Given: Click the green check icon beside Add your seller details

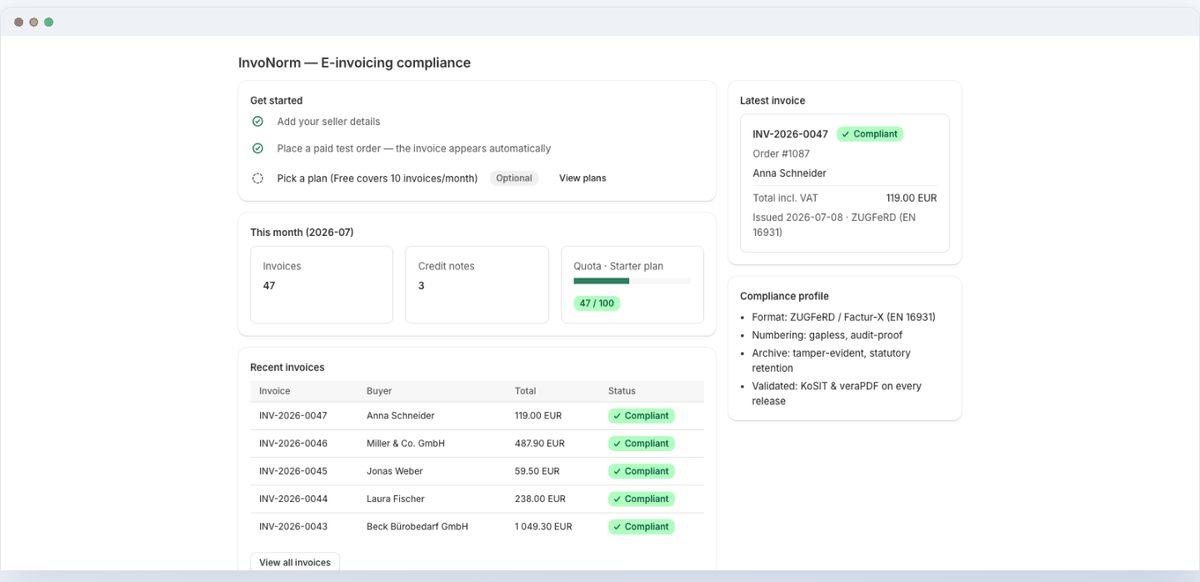Looking at the screenshot, I should pyautogui.click(x=257, y=121).
